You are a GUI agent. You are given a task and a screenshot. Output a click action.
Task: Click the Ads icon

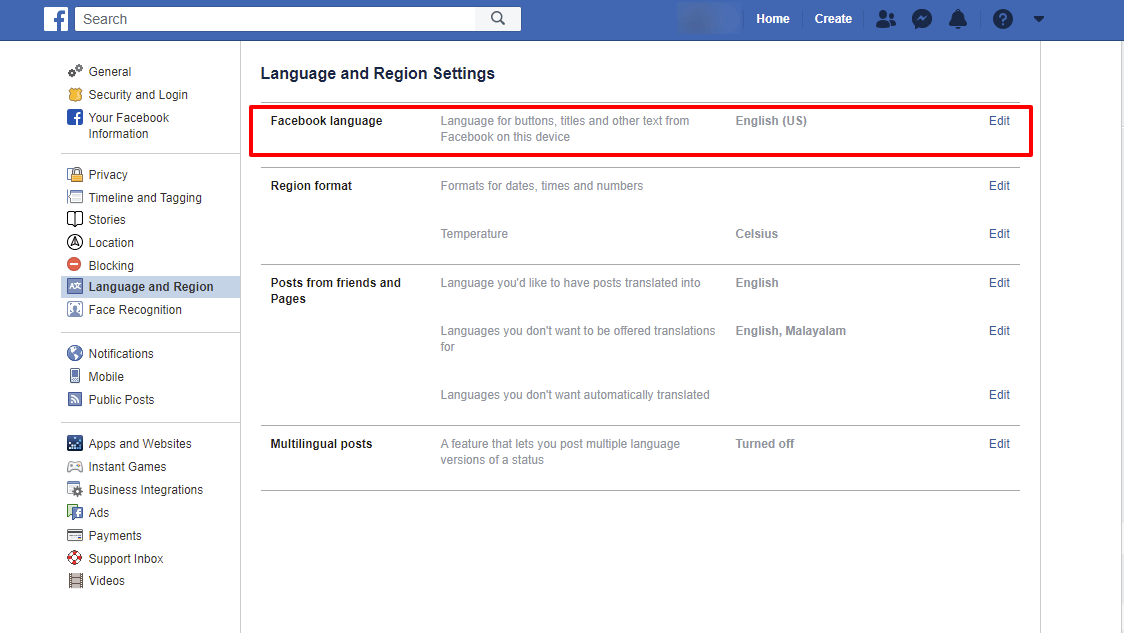click(75, 512)
